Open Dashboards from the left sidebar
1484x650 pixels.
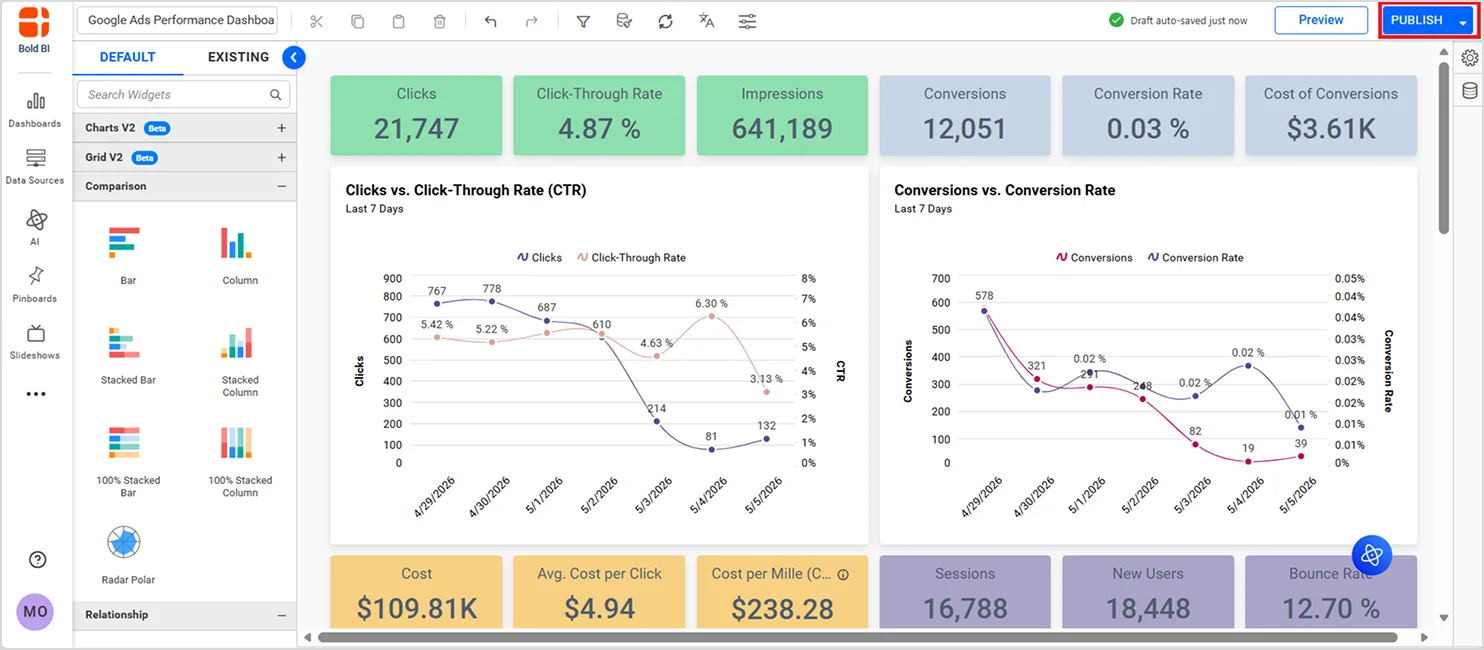tap(36, 110)
